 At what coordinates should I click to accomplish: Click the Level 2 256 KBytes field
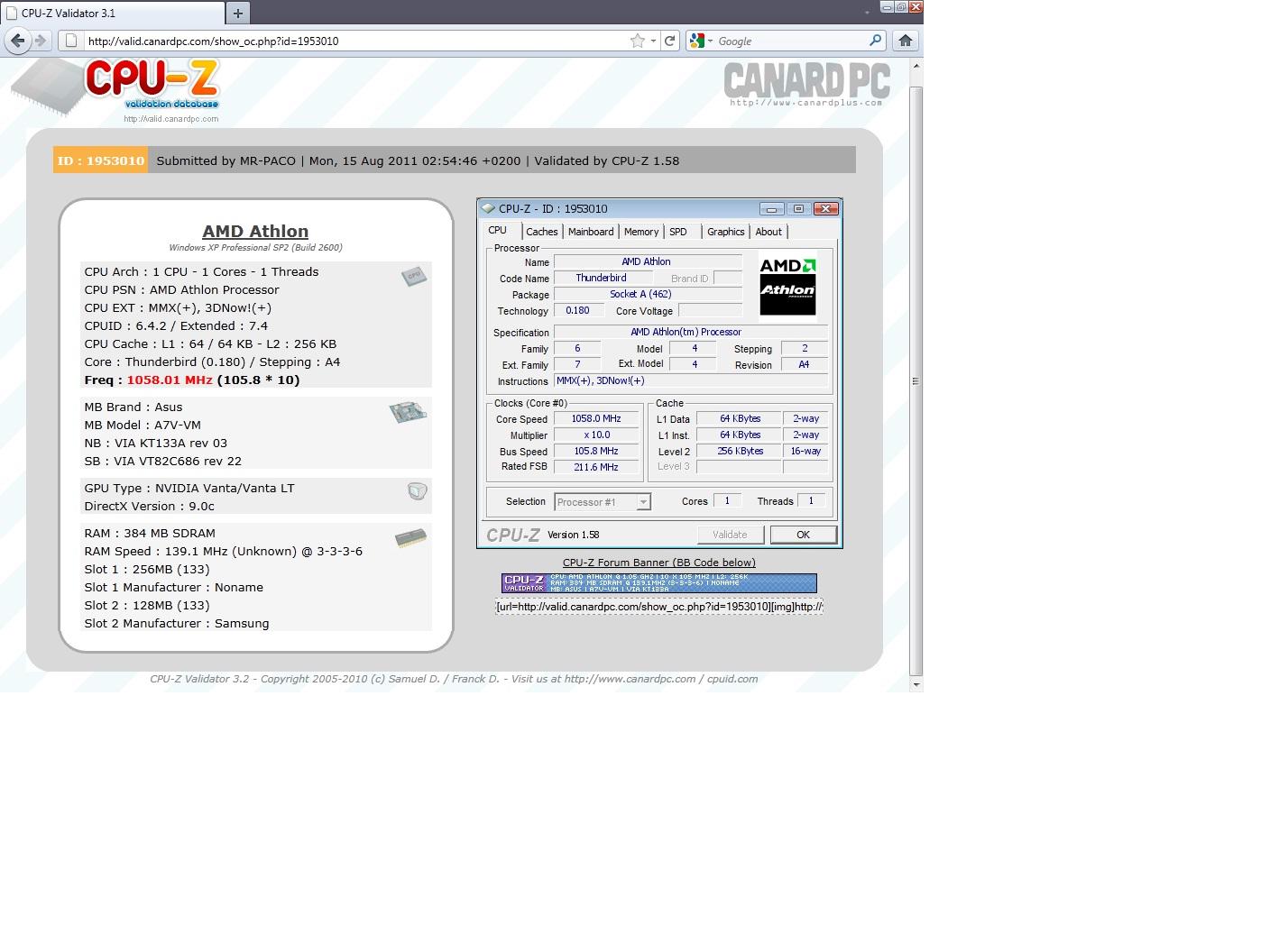(x=741, y=451)
